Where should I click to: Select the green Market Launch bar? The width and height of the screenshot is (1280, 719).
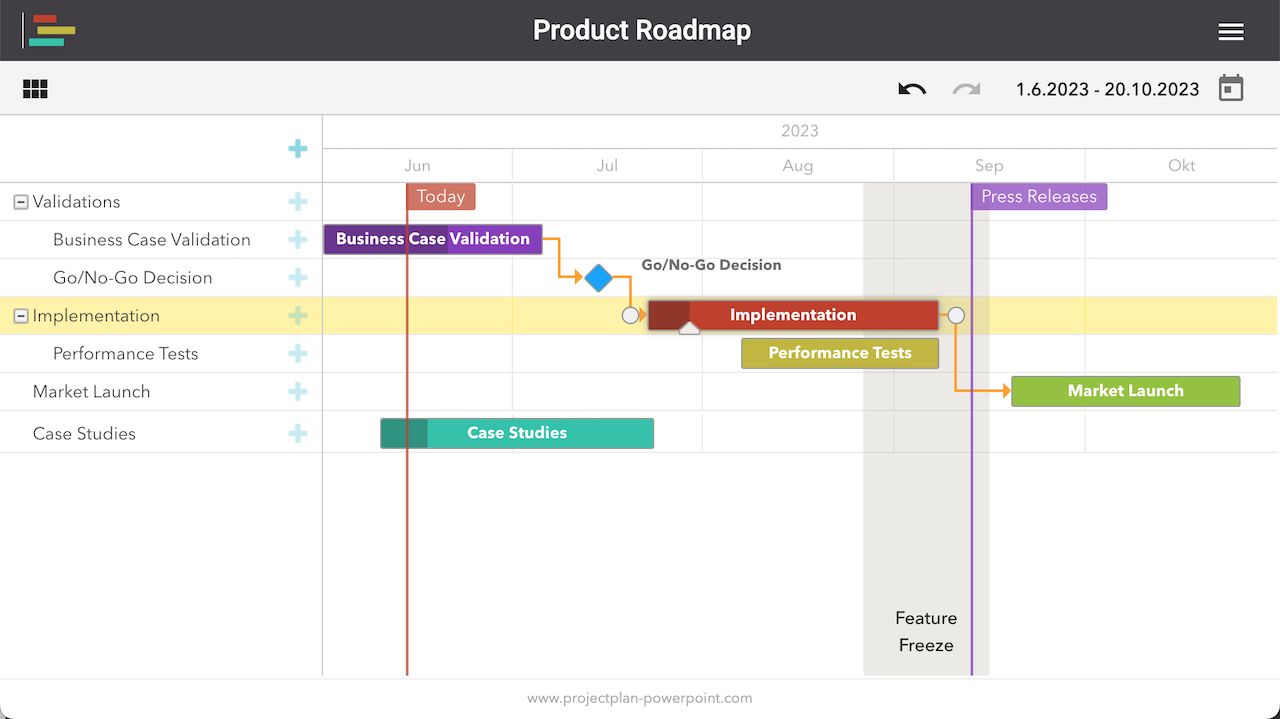point(1125,391)
